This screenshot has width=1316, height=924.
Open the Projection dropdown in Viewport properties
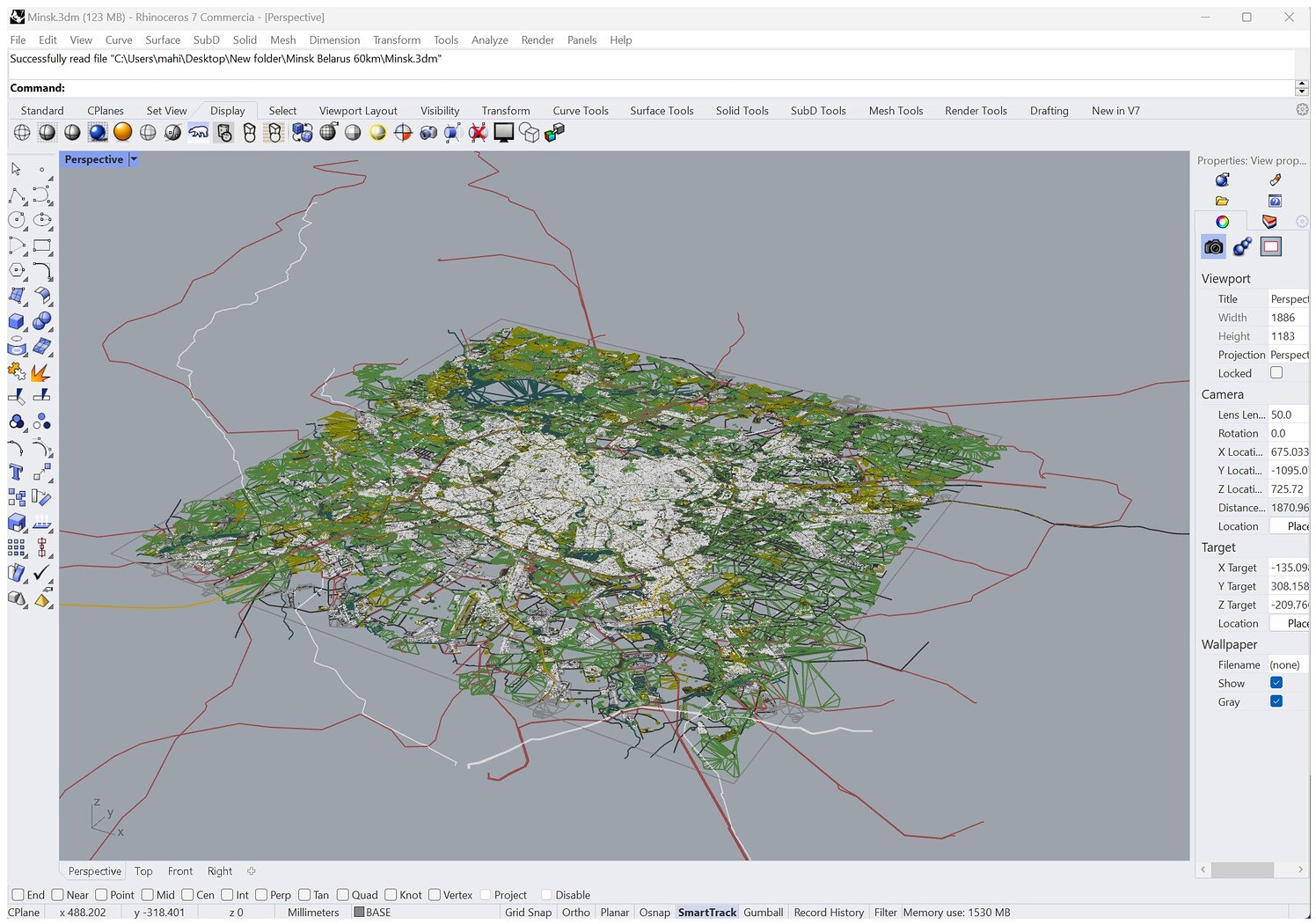tap(1289, 355)
